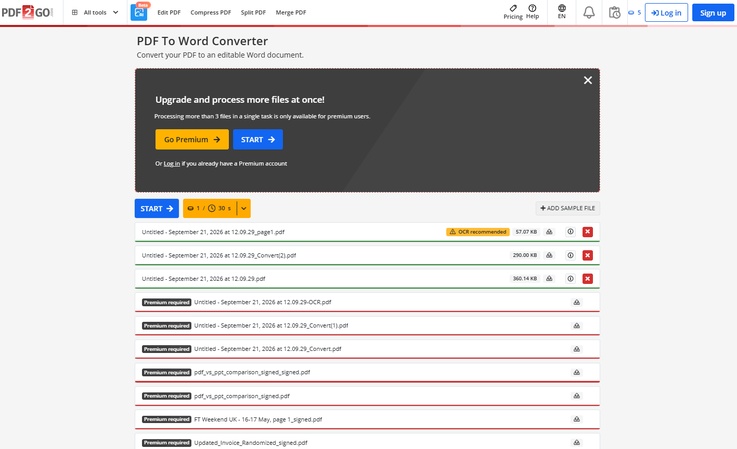This screenshot has height=449, width=737.
Task: Change language via the EN globe icon
Action: [562, 12]
